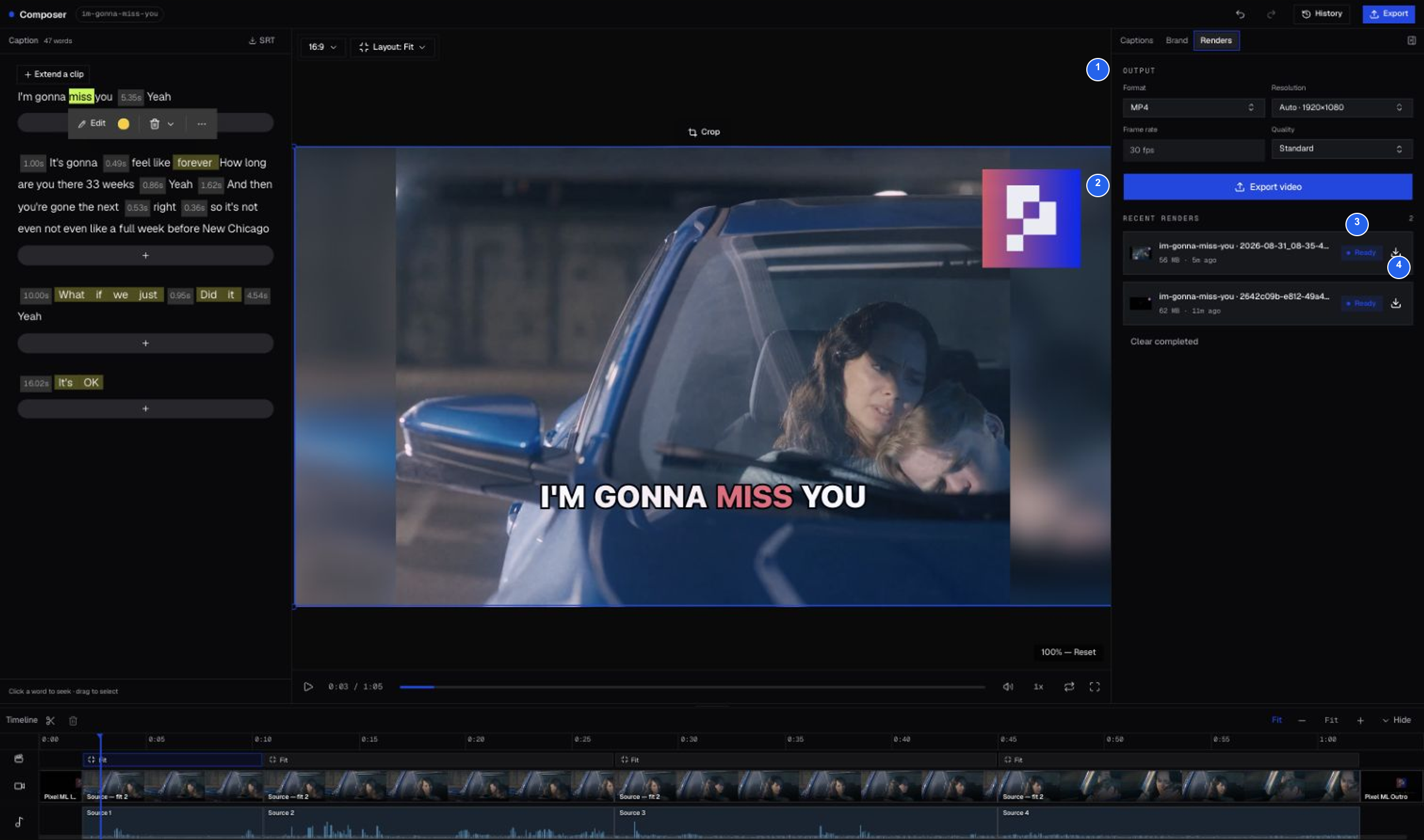Image resolution: width=1424 pixels, height=840 pixels.
Task: Open the Resolution Auto 1920×1080 dropdown
Action: [x=1342, y=108]
